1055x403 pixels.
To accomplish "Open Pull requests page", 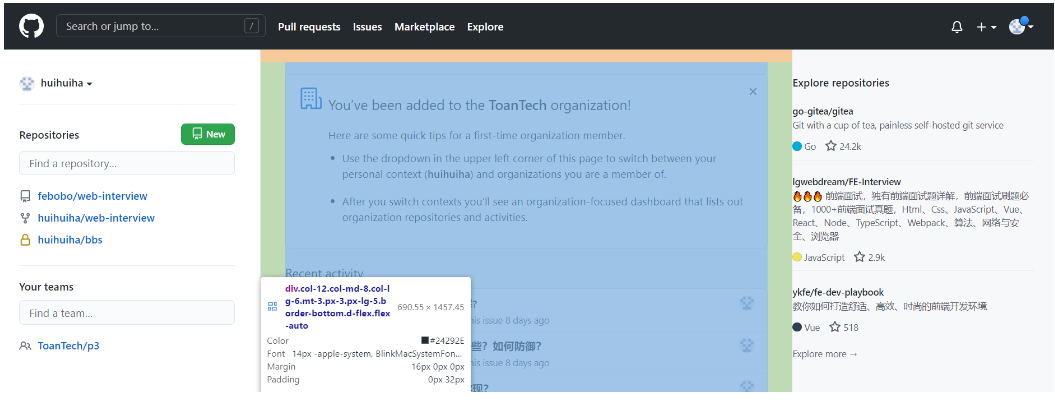I will coord(309,27).
